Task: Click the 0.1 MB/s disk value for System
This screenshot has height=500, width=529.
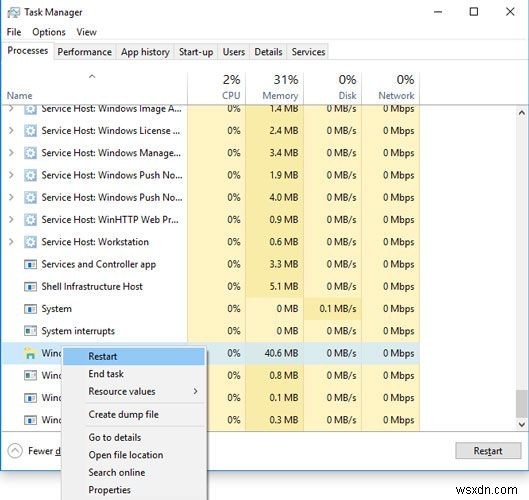Action: click(x=338, y=309)
